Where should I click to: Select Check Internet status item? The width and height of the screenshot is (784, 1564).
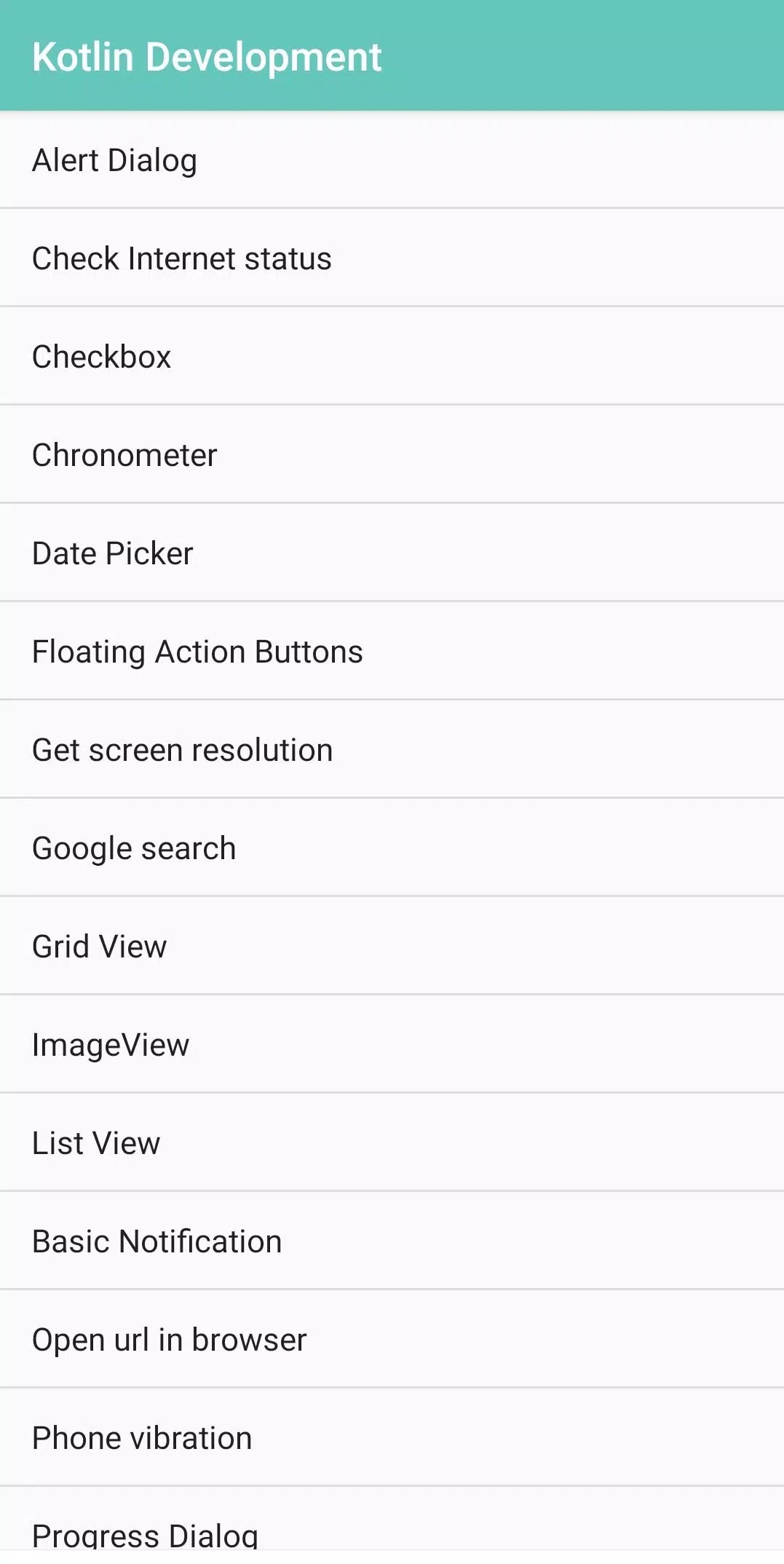pos(392,258)
